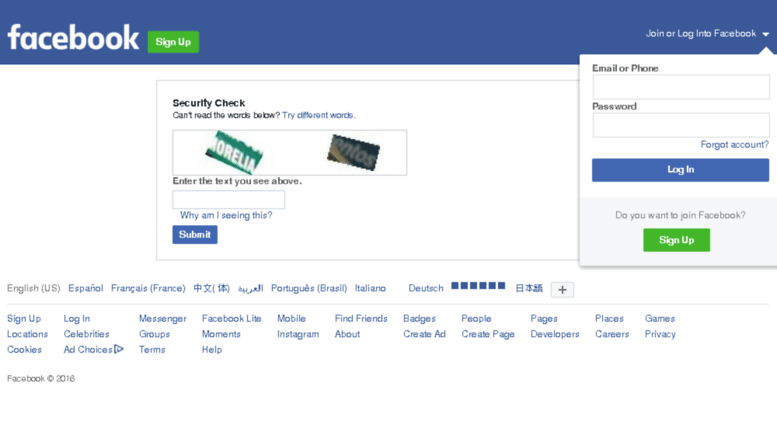Open Messenger footer link
This screenshot has width=777, height=423.
point(163,318)
